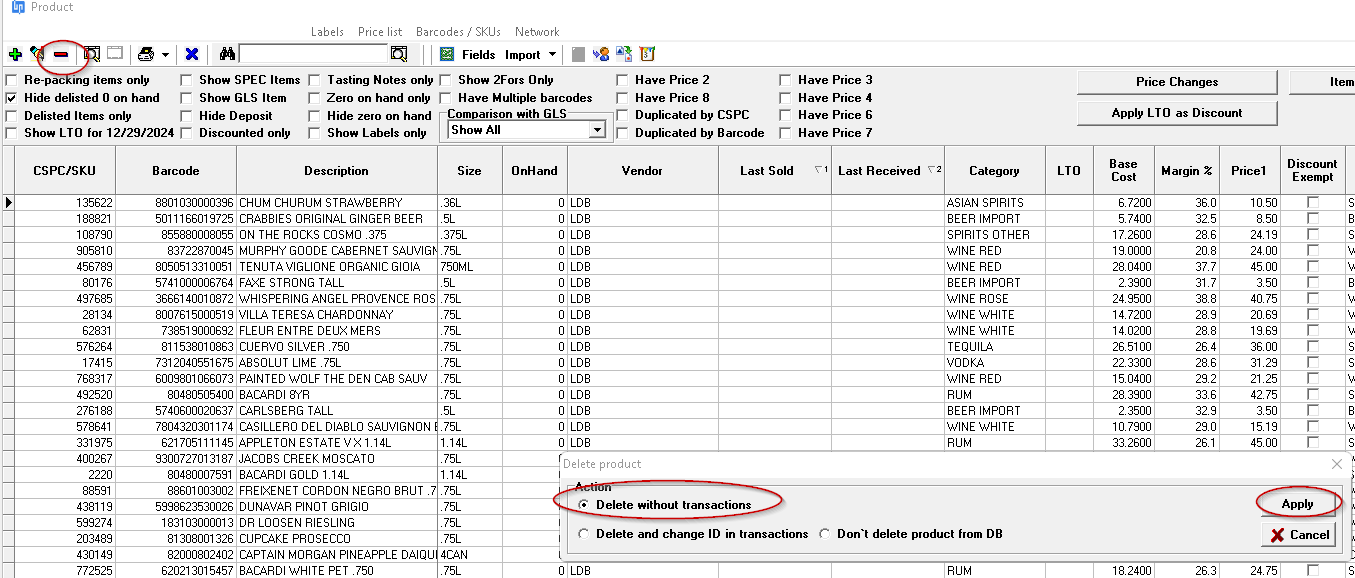Click the CSPC/SKU column header

pyautogui.click(x=64, y=171)
